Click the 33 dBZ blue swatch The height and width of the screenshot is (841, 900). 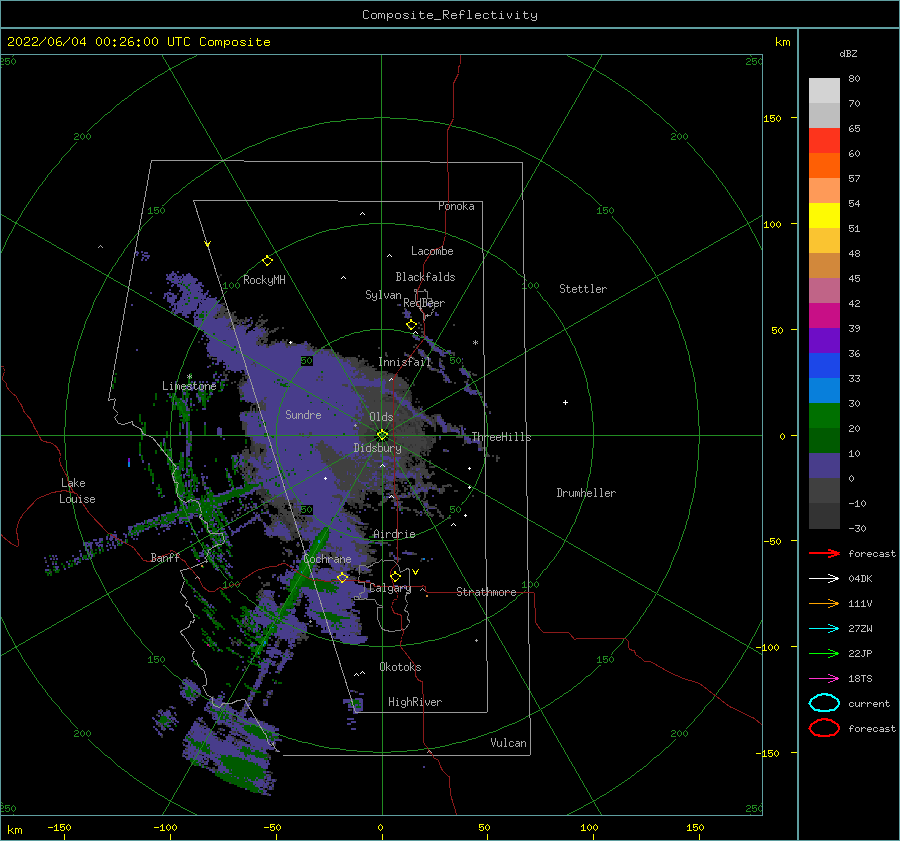824,390
